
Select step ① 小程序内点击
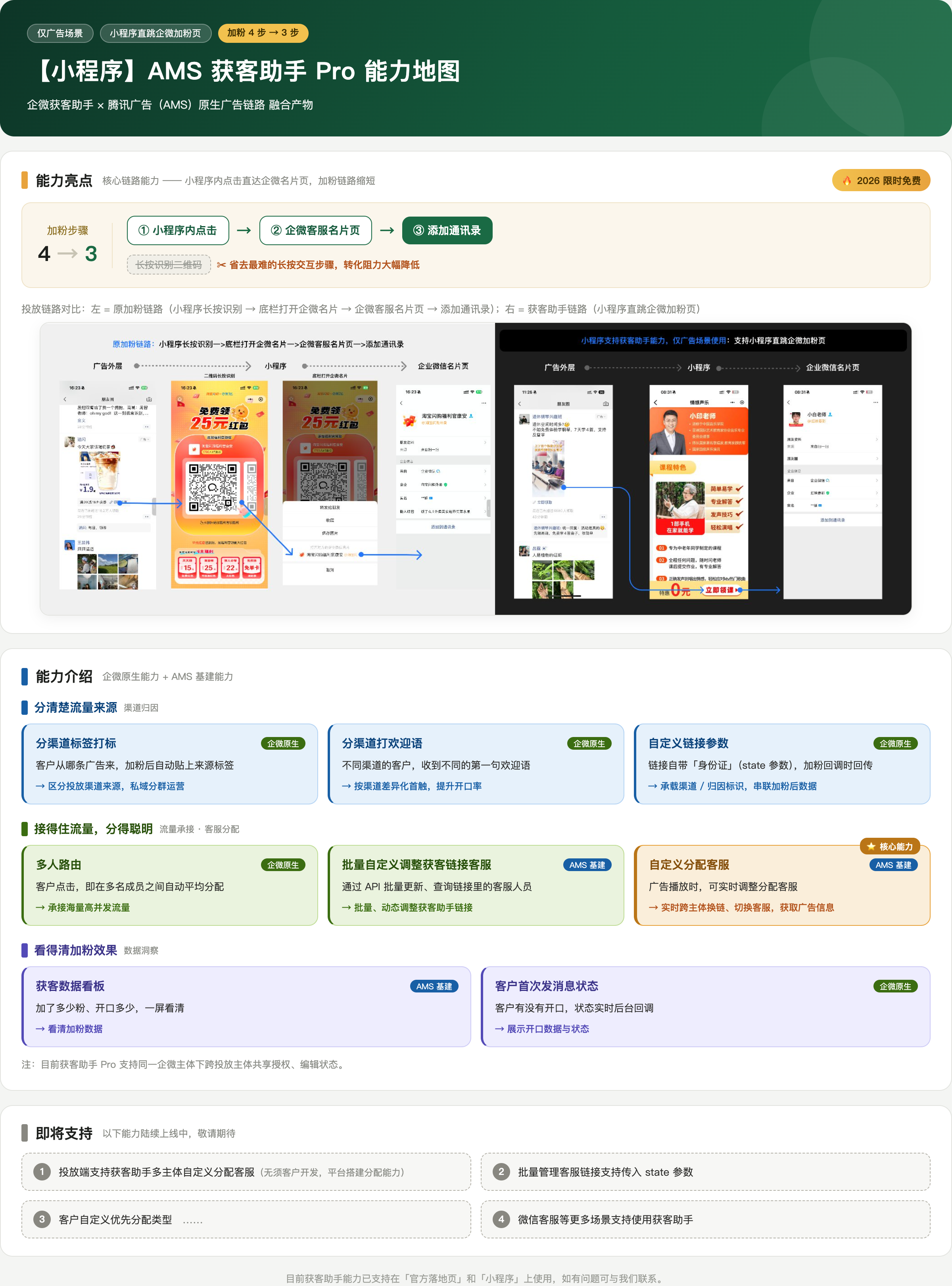pos(177,230)
